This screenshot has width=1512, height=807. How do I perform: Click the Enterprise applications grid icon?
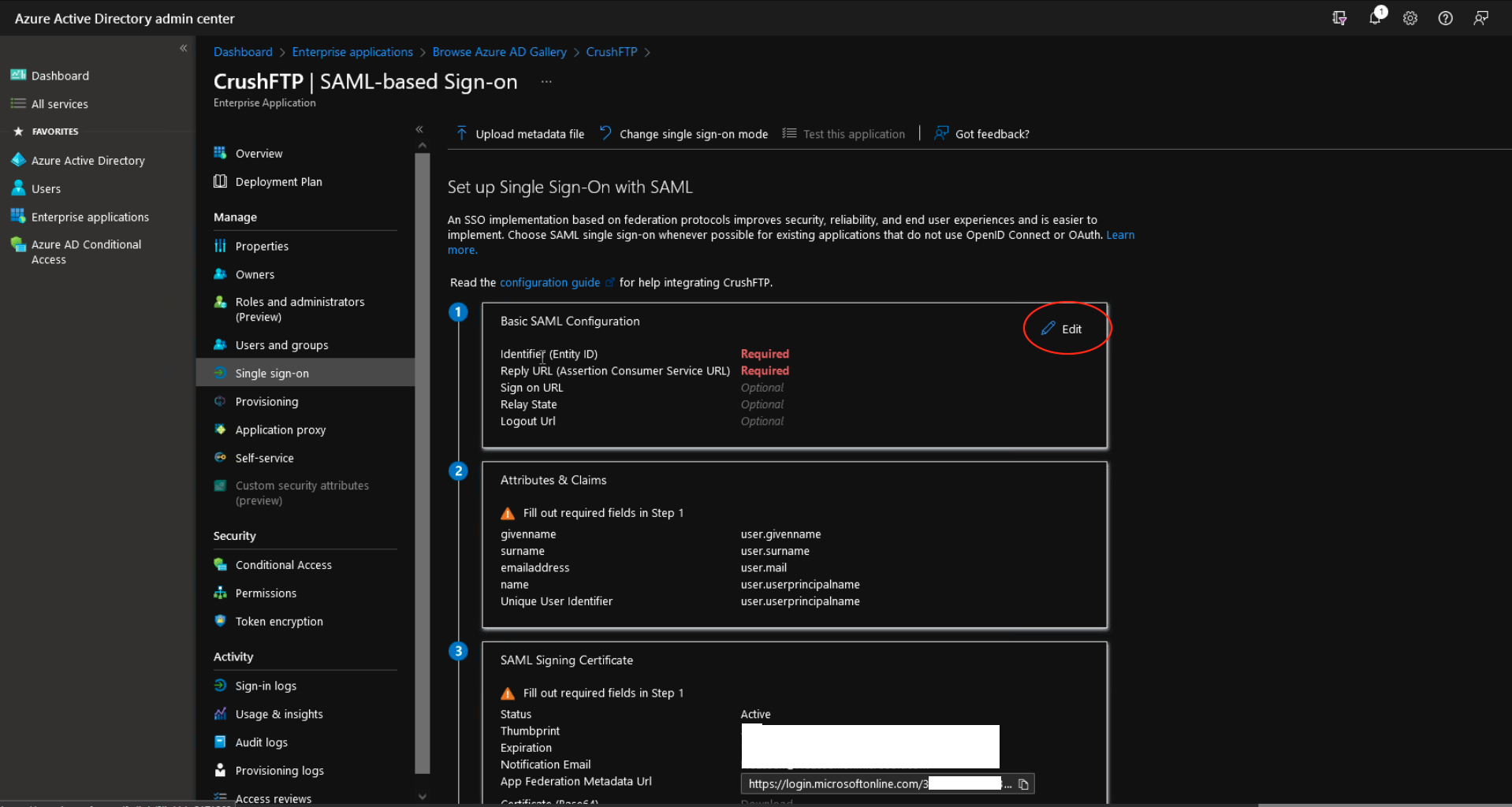click(18, 216)
